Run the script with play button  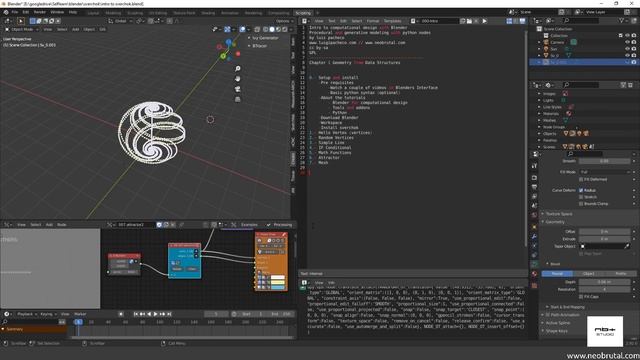[x=484, y=21]
